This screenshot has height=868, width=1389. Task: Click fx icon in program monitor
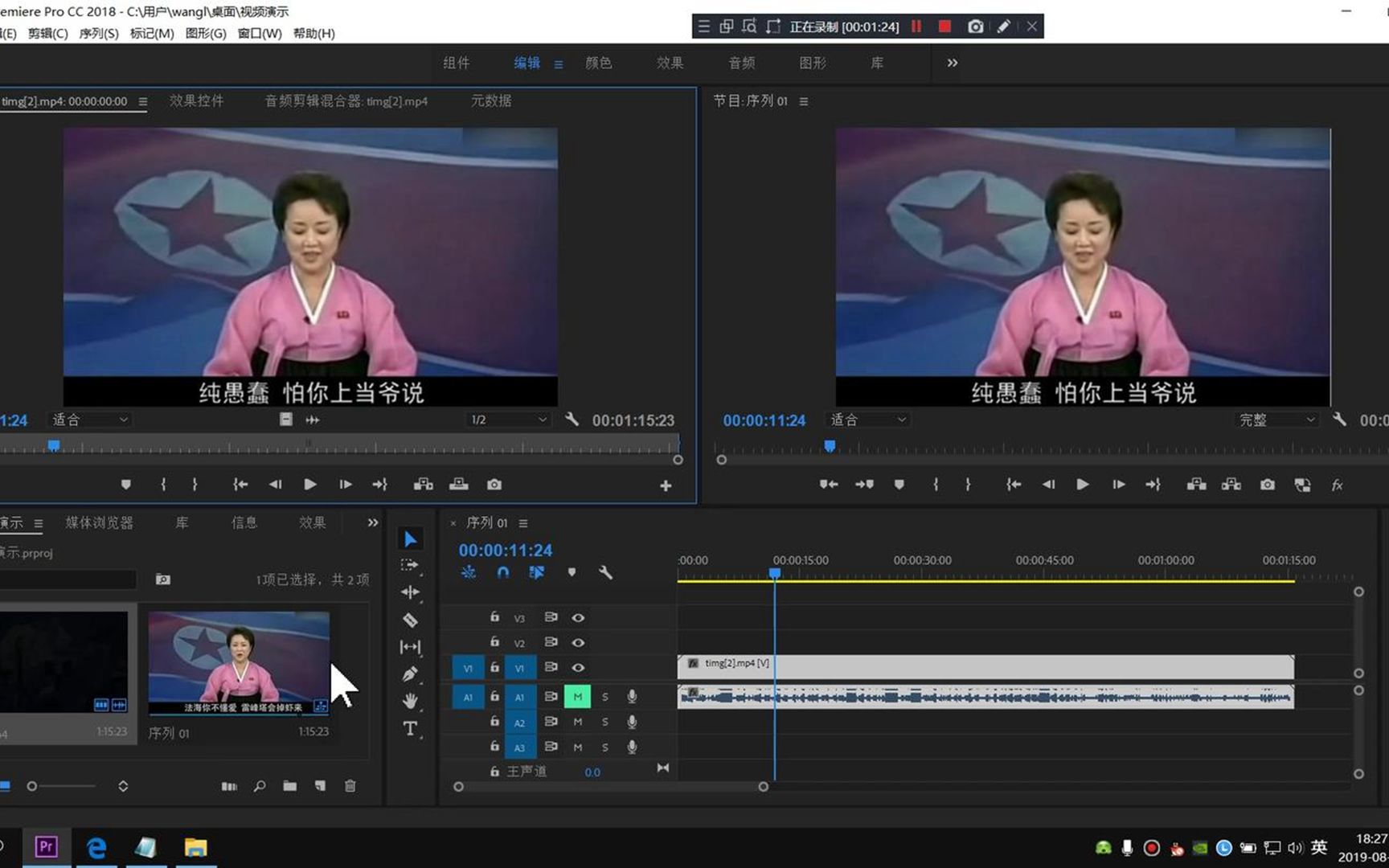tap(1338, 485)
